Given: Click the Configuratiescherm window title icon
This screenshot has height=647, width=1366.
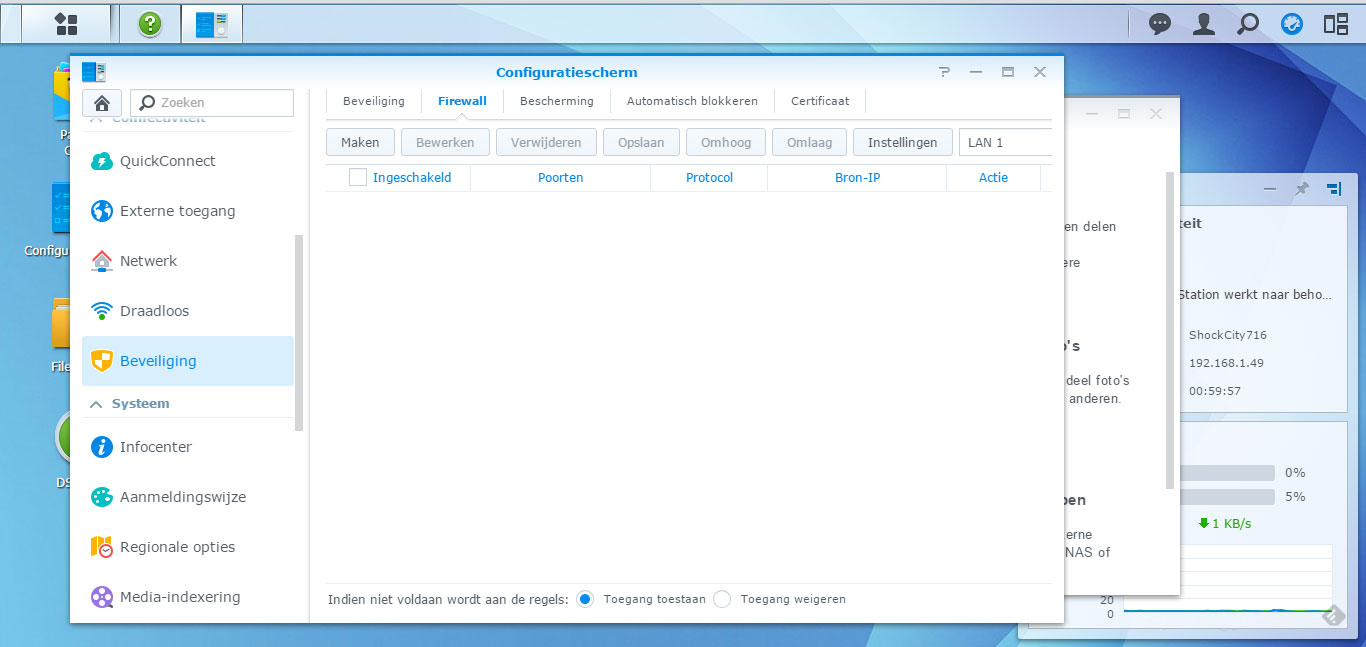Looking at the screenshot, I should (94, 72).
